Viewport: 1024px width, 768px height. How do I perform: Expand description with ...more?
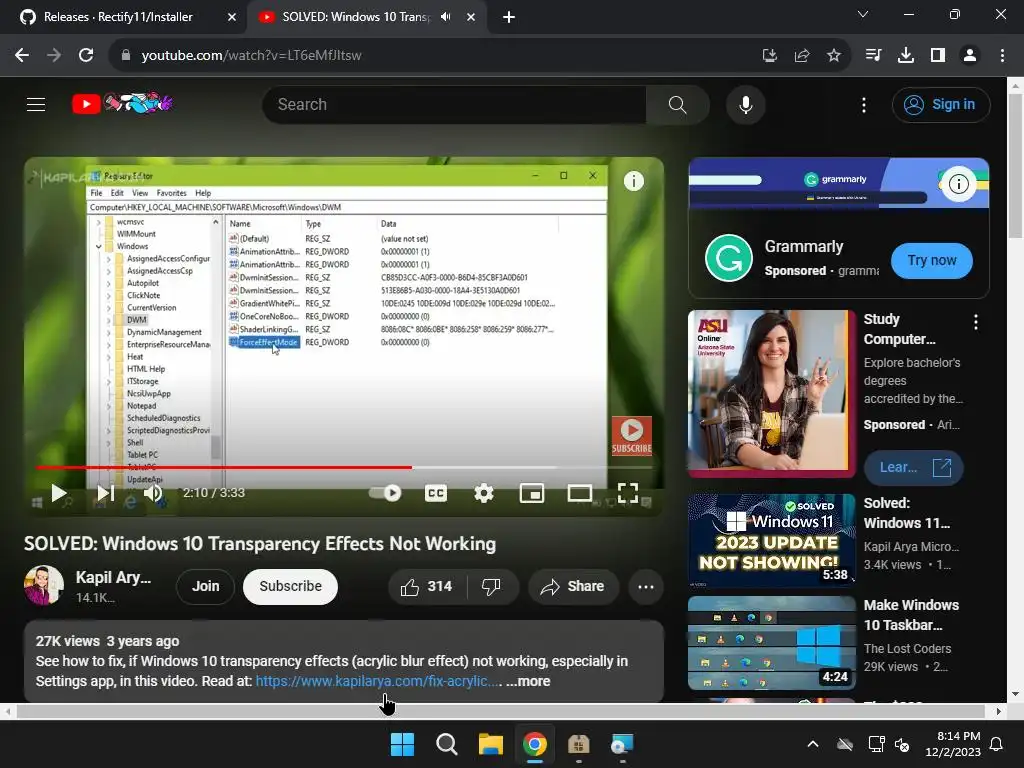pos(528,681)
